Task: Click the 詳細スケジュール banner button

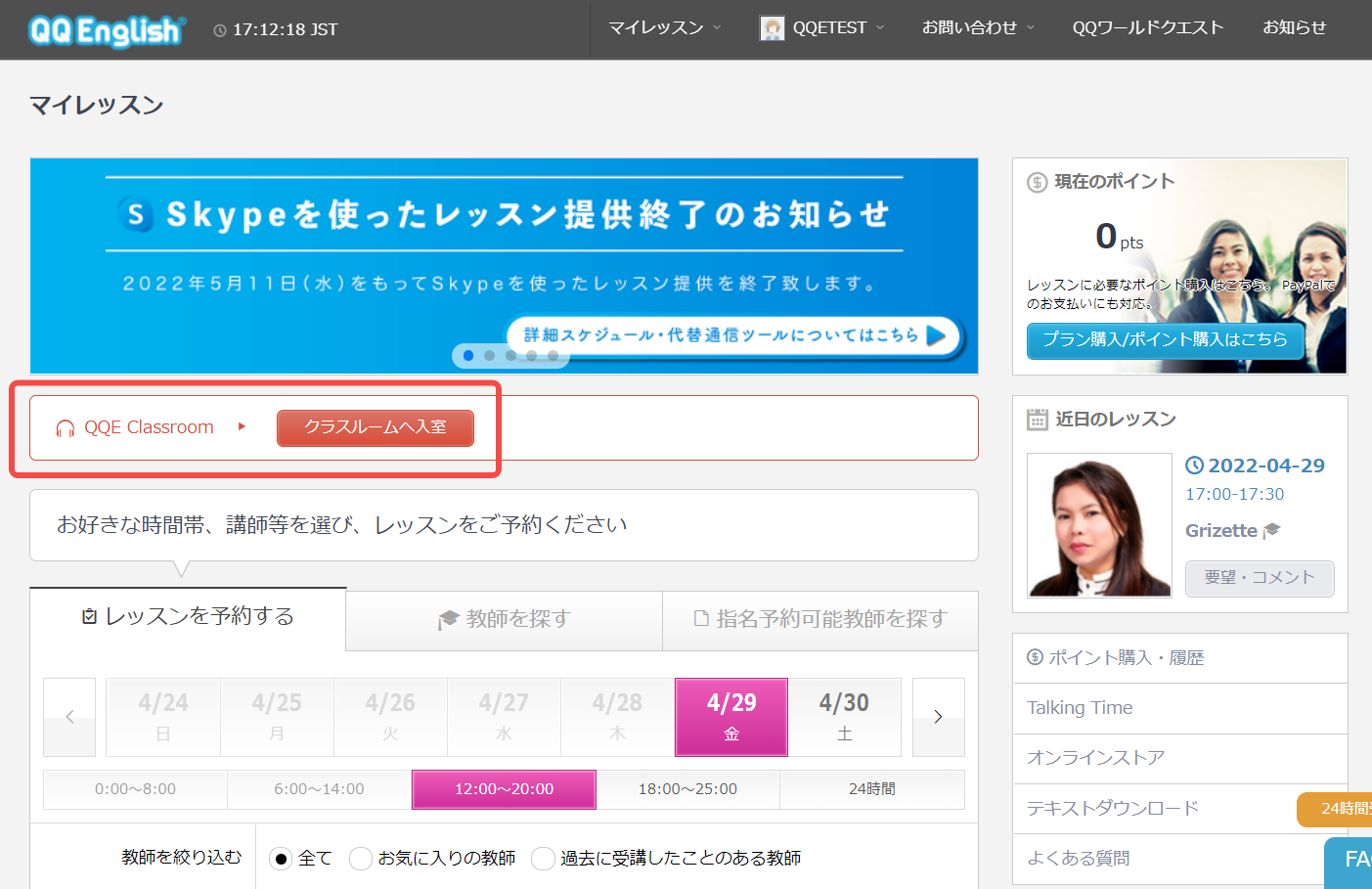Action: click(x=734, y=335)
